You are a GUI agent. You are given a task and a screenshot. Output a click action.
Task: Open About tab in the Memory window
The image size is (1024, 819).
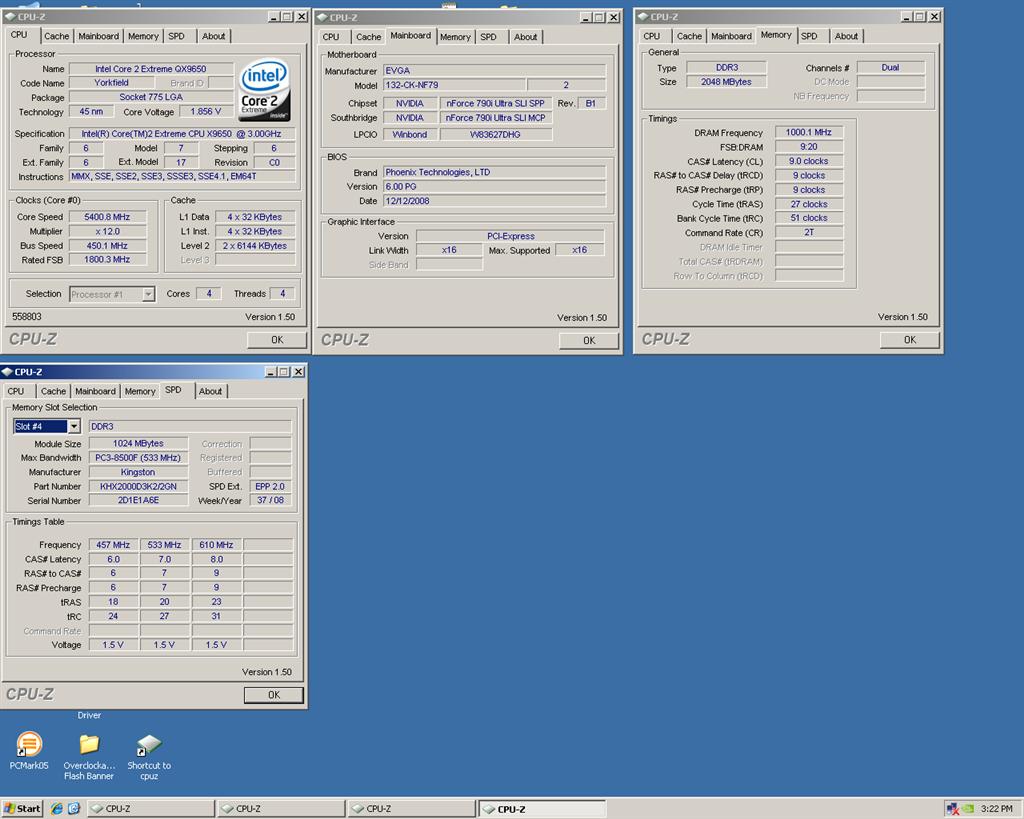point(846,36)
